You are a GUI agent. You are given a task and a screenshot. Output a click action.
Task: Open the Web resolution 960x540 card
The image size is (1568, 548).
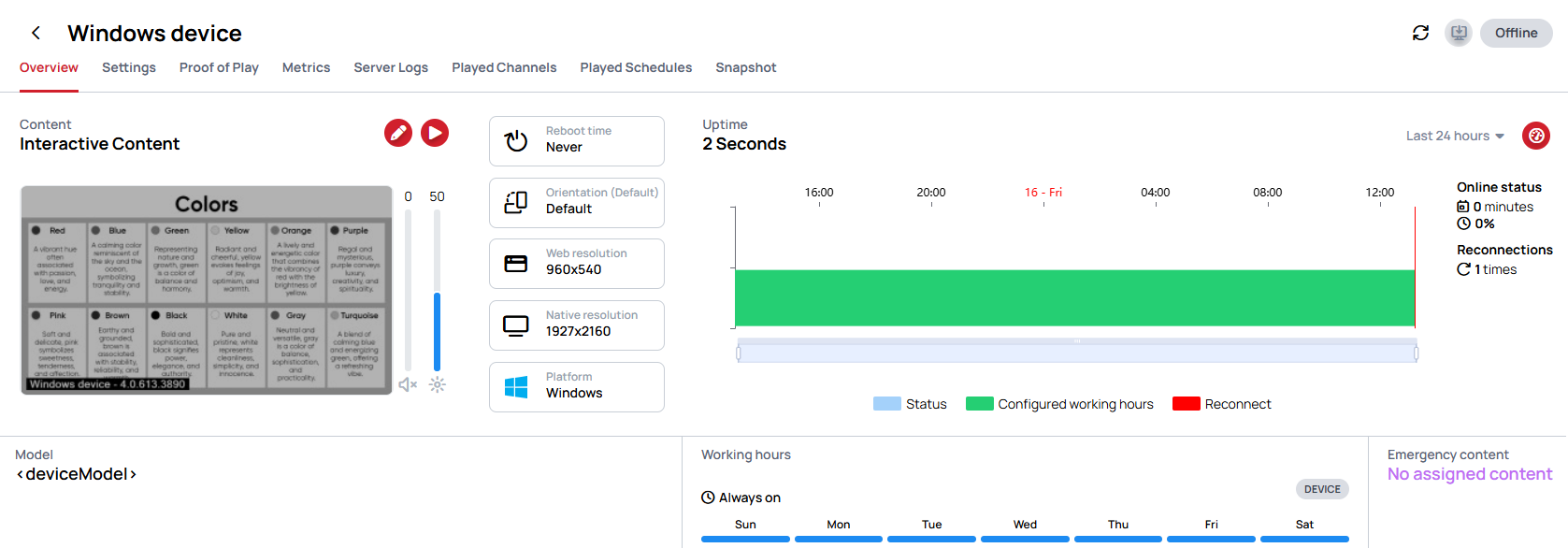tap(576, 263)
